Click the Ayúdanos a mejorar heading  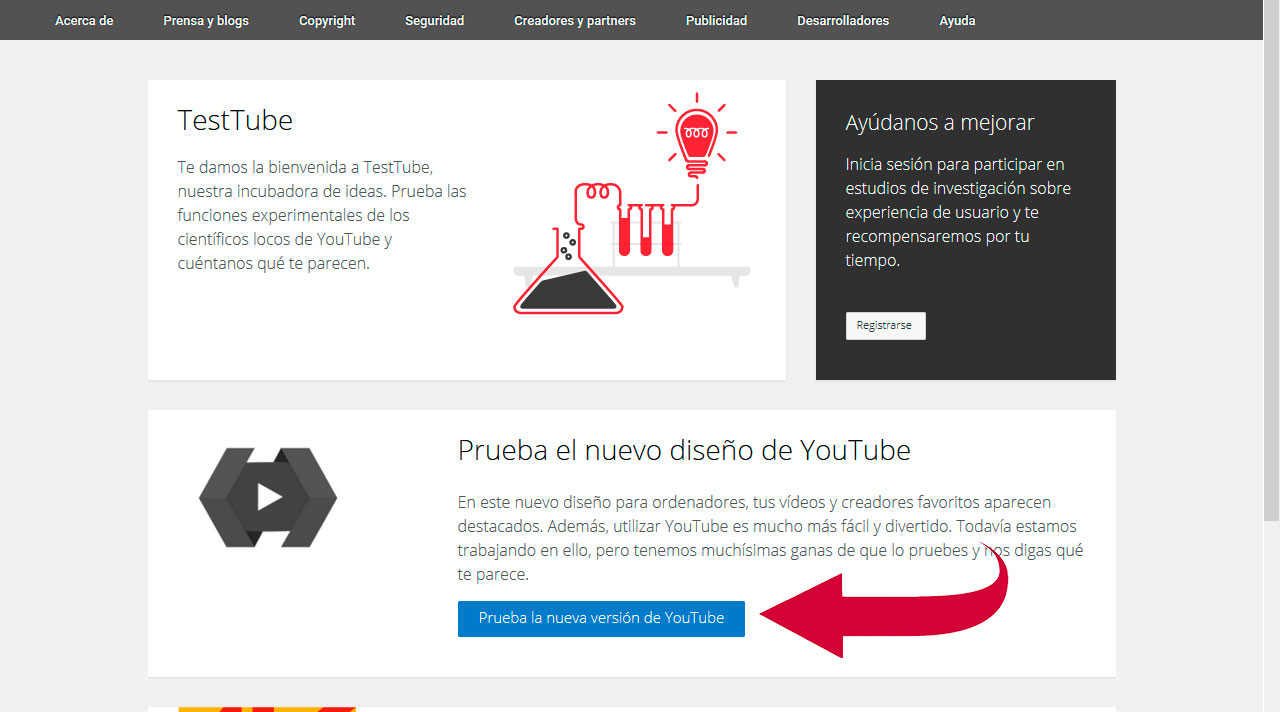940,123
